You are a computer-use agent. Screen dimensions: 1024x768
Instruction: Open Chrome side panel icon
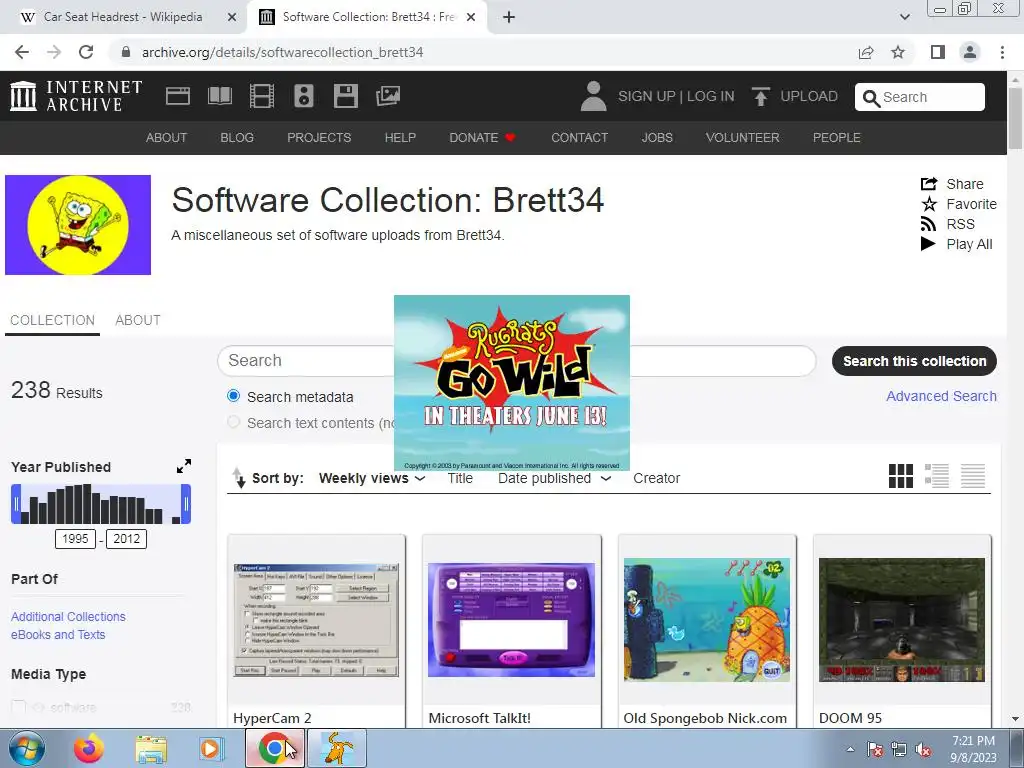[x=938, y=52]
